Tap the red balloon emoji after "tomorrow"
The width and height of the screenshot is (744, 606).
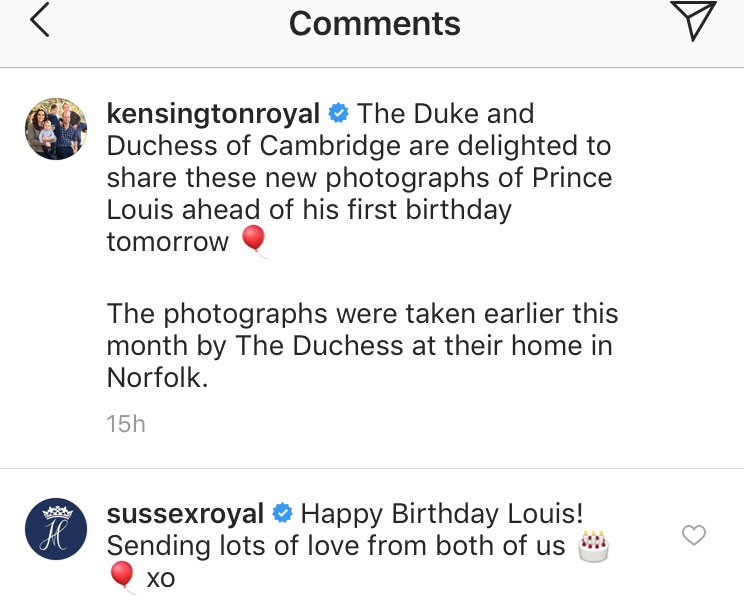point(255,241)
